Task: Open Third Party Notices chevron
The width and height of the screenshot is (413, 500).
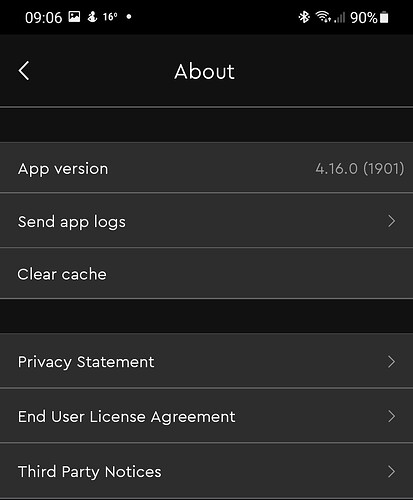Action: coord(392,471)
